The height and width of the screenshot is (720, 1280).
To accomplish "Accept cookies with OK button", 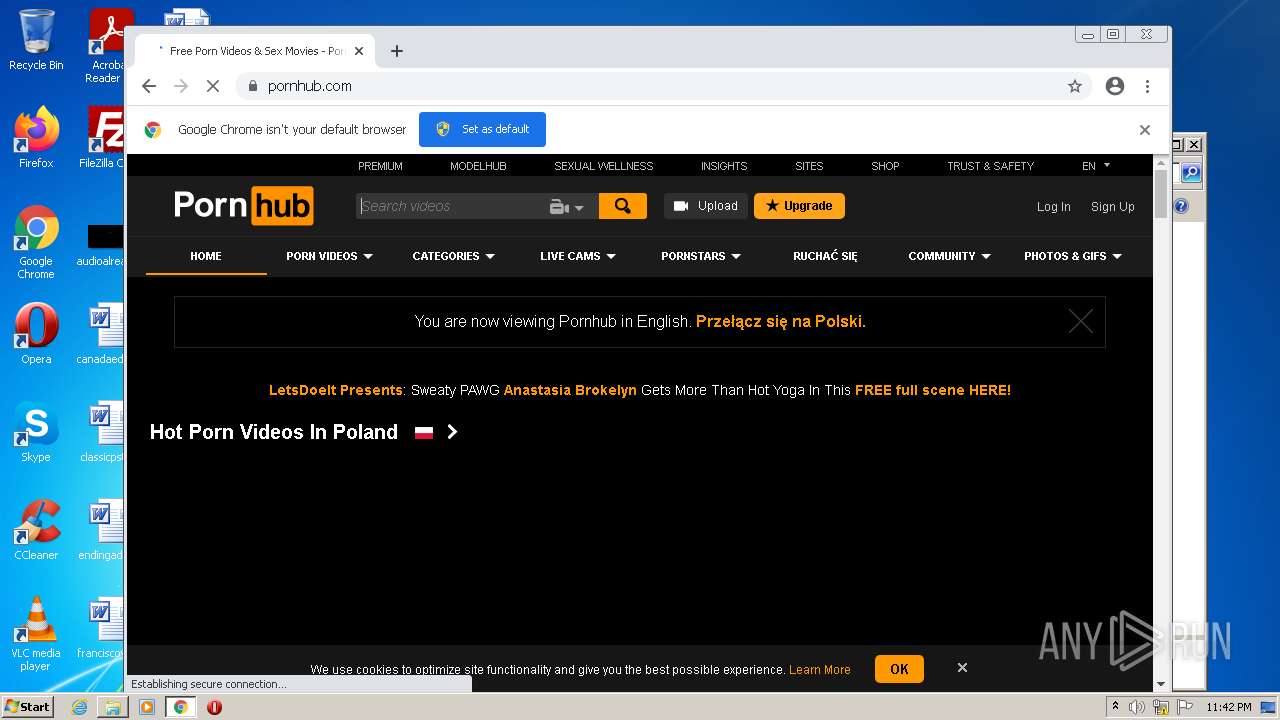I will click(x=899, y=669).
